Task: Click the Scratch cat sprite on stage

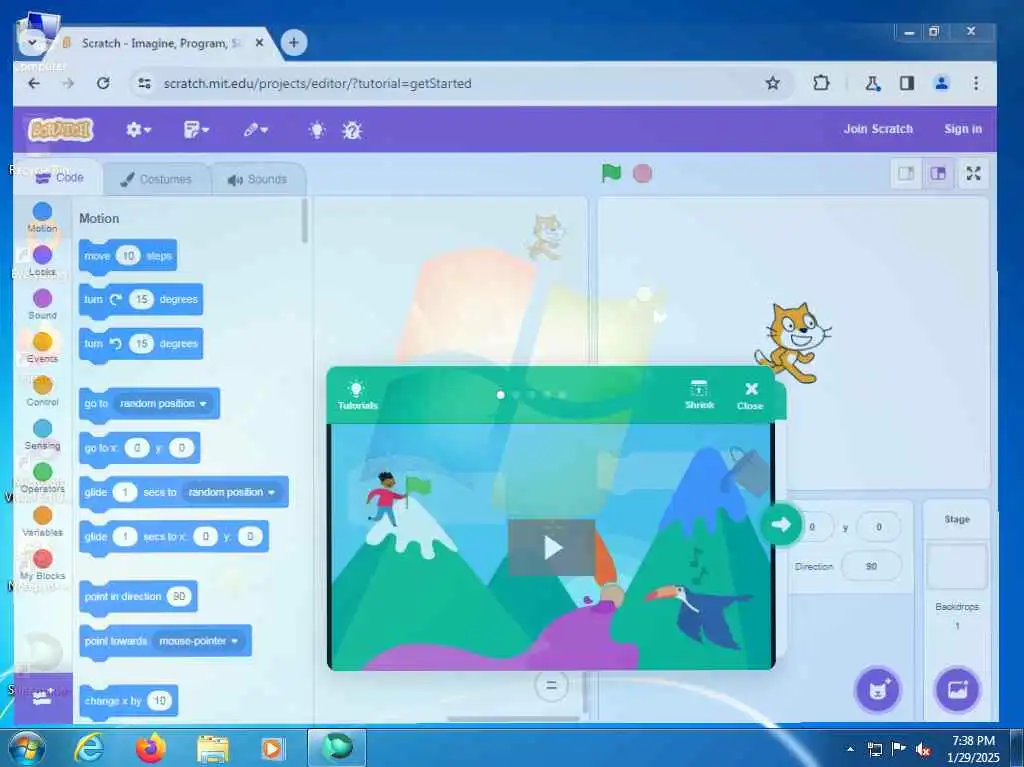Action: pos(793,342)
